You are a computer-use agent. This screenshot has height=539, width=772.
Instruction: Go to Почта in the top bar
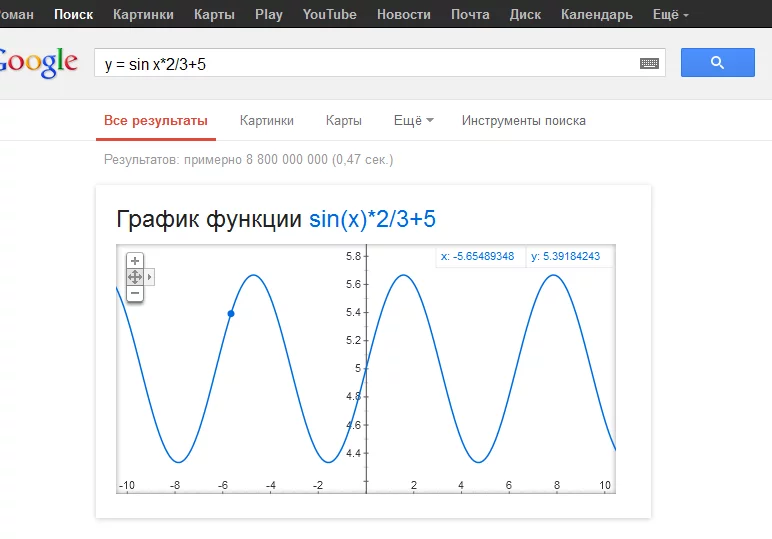(470, 14)
